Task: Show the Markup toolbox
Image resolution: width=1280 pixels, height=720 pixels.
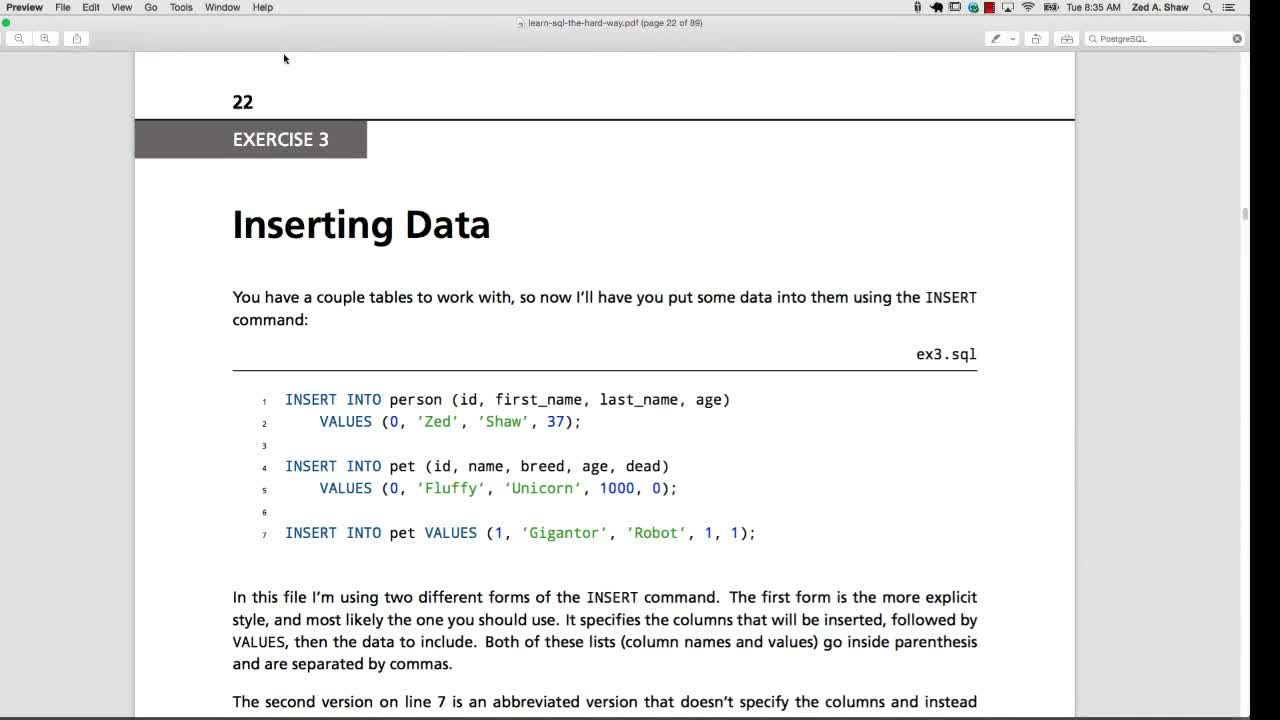Action: (x=1066, y=39)
